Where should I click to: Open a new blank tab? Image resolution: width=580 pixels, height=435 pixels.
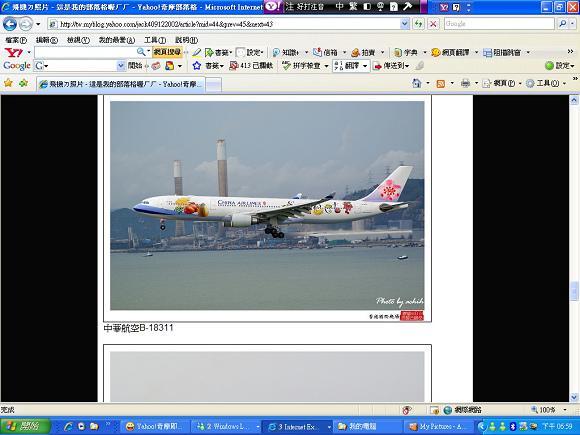tap(213, 85)
